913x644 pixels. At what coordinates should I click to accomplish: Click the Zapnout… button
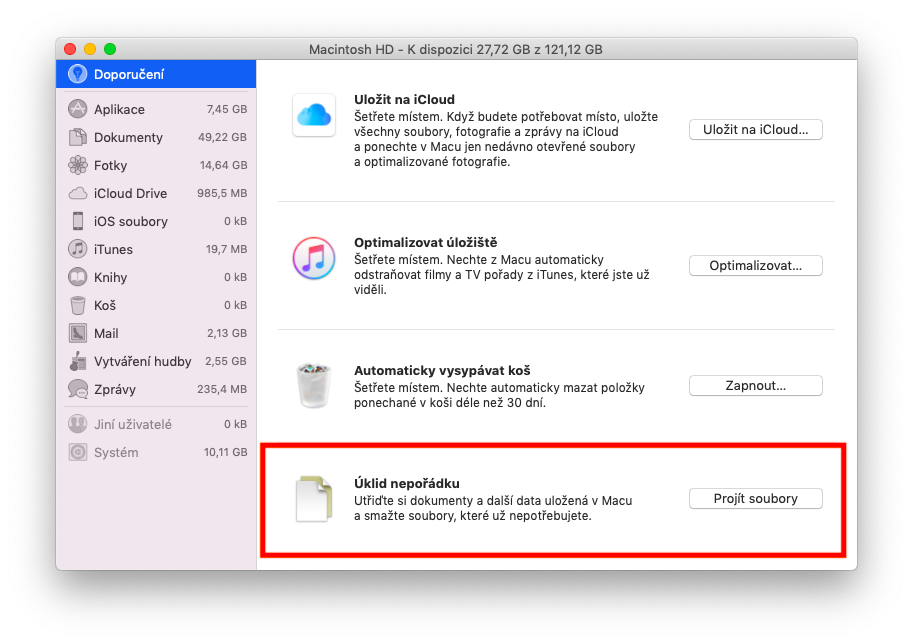(755, 385)
